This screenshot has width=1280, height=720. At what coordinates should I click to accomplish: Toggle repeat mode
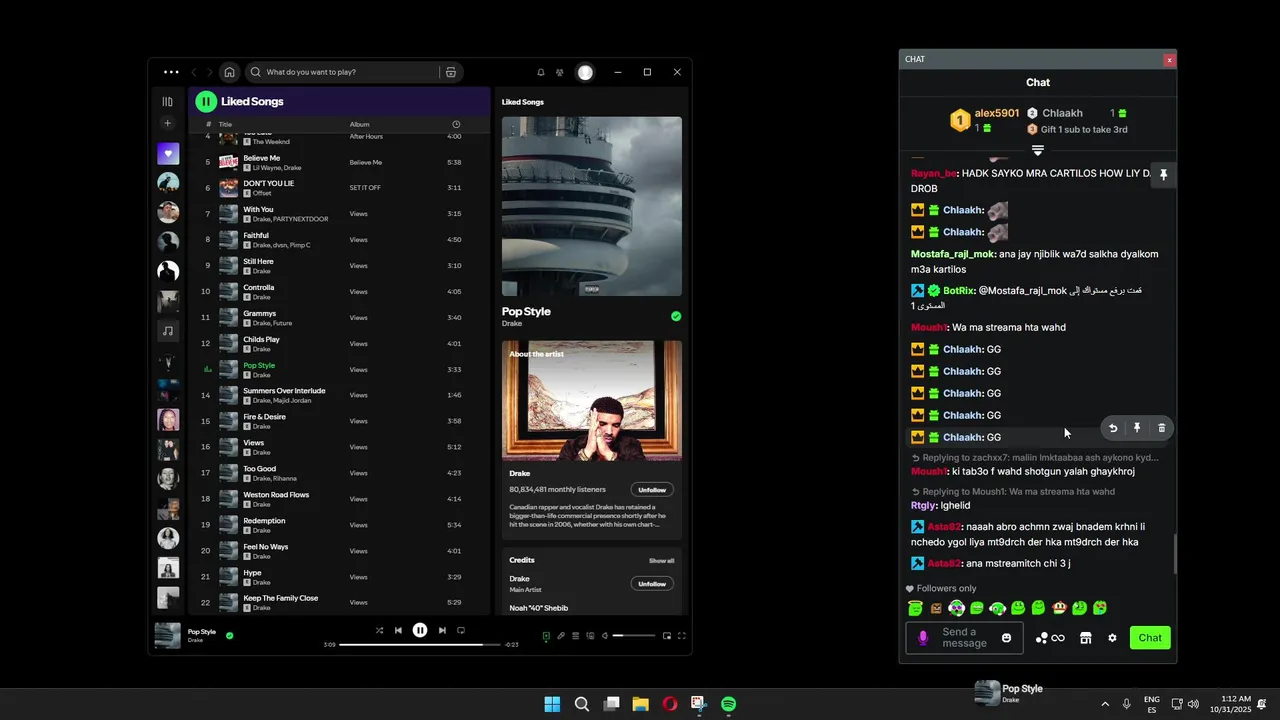click(x=461, y=630)
